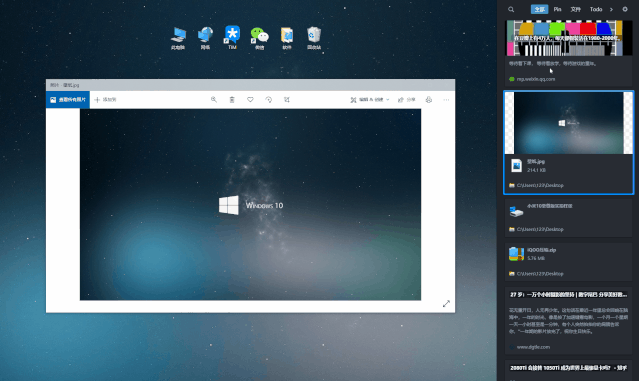Click the Windows 10 wallpaper in Photos viewer
The width and height of the screenshot is (639, 381).
(x=250, y=205)
